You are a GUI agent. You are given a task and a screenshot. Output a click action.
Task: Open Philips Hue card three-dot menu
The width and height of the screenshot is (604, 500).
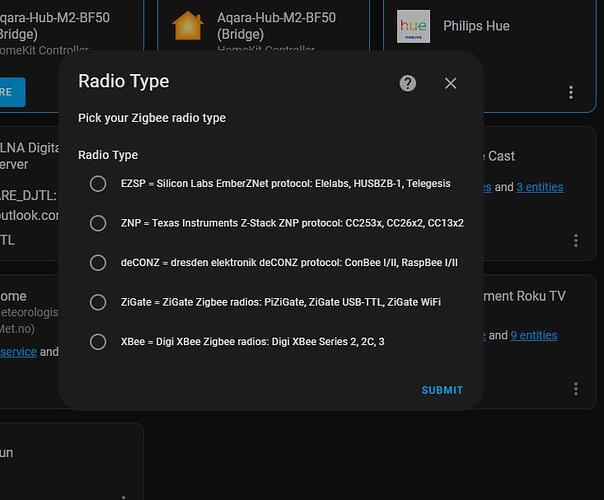pyautogui.click(x=571, y=92)
